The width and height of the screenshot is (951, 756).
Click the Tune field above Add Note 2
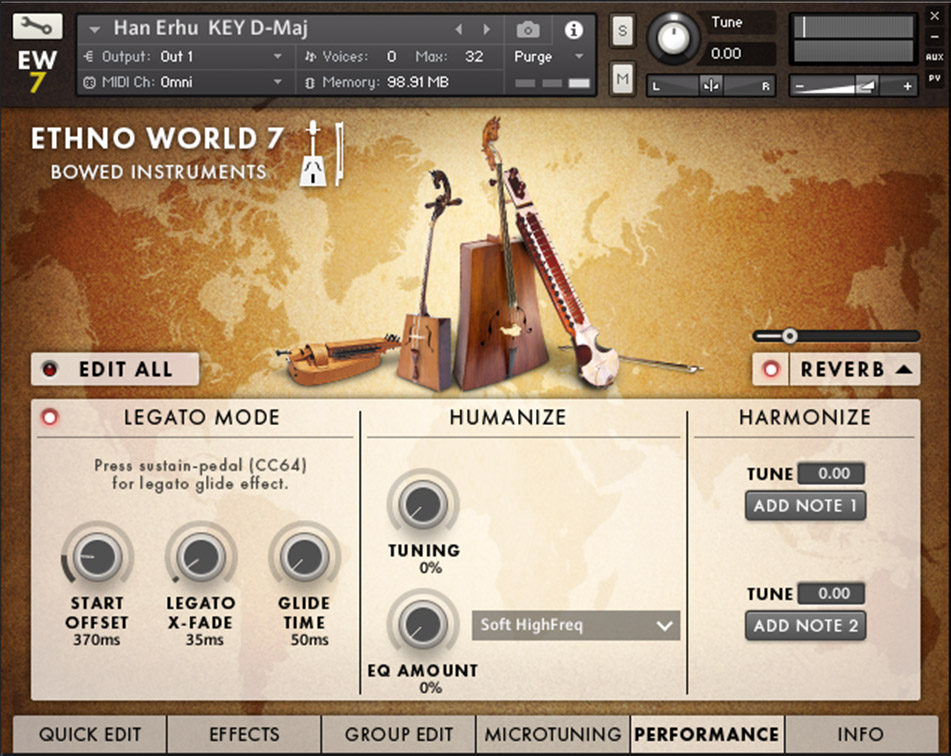832,593
